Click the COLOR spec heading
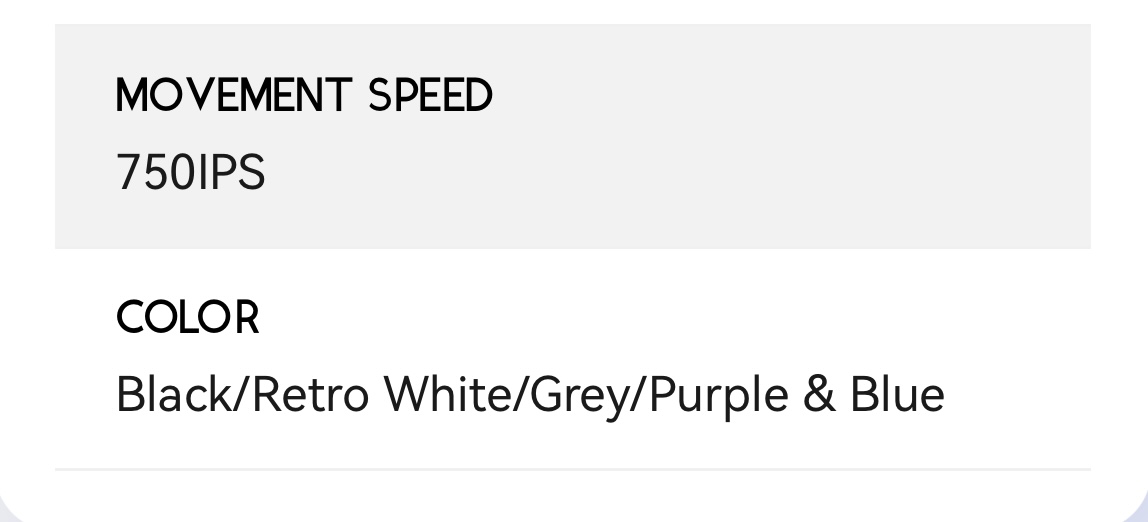This screenshot has width=1148, height=522. [x=187, y=318]
